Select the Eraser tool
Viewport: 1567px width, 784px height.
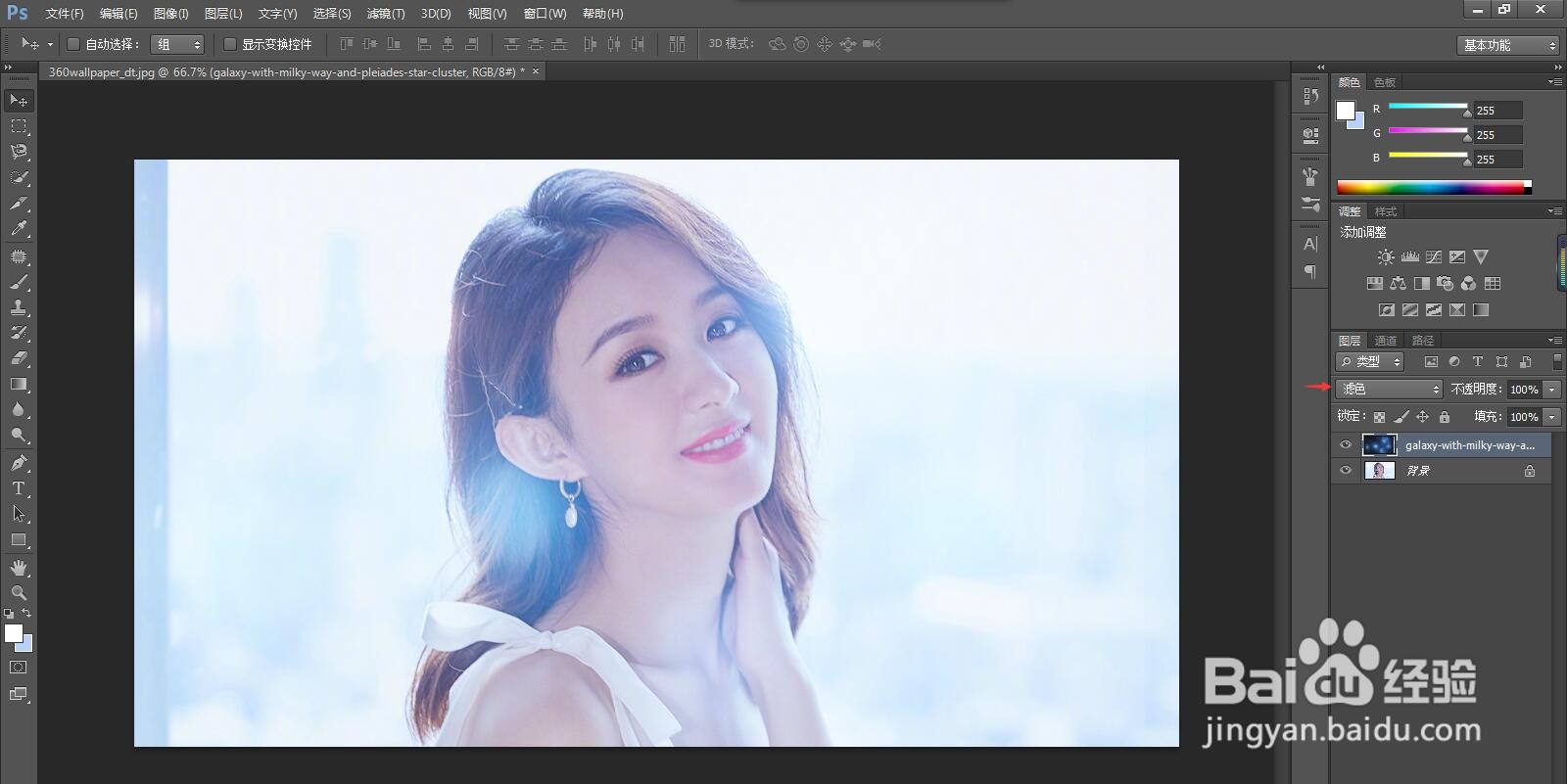[19, 358]
